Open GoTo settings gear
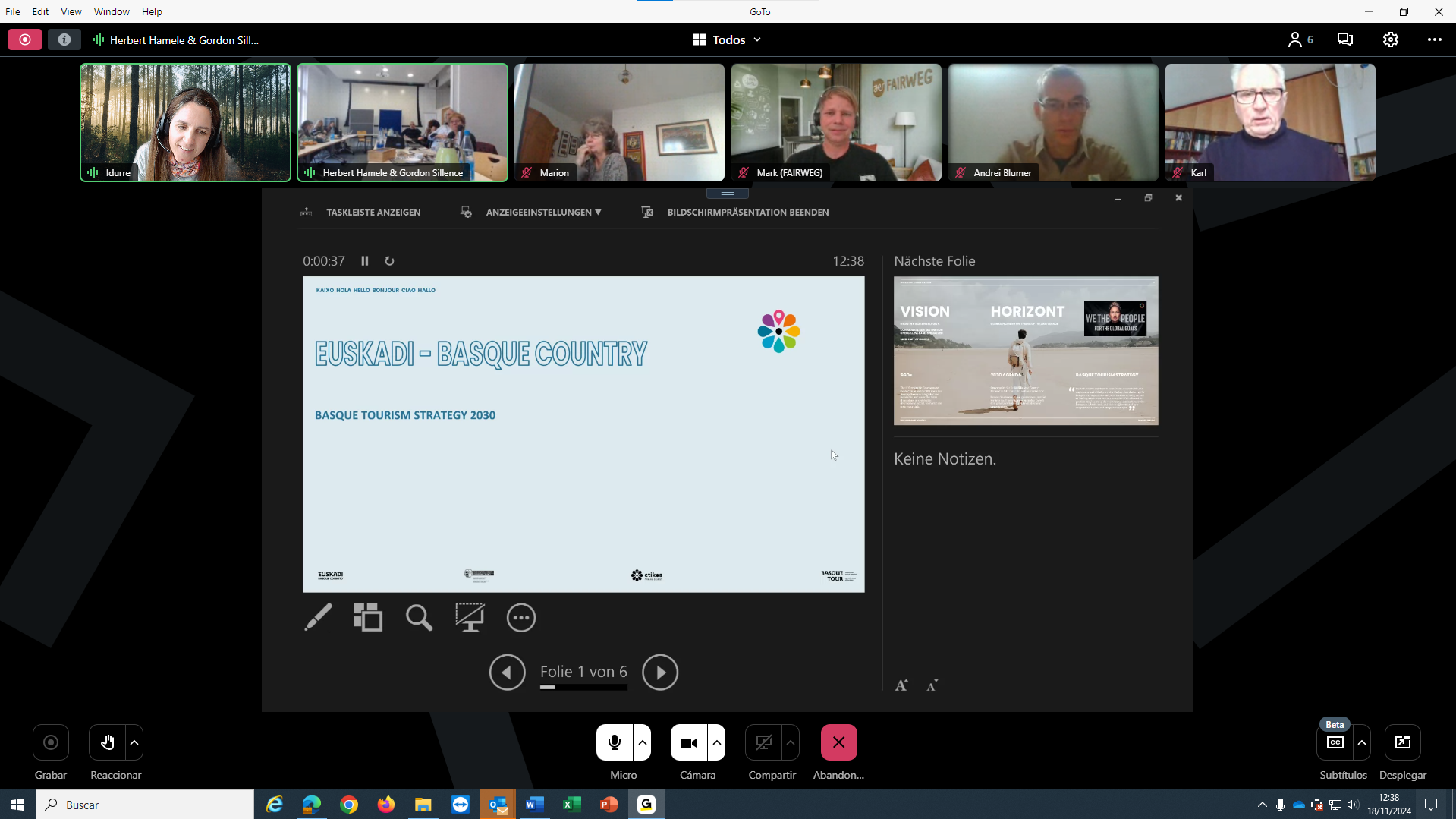 (x=1390, y=39)
